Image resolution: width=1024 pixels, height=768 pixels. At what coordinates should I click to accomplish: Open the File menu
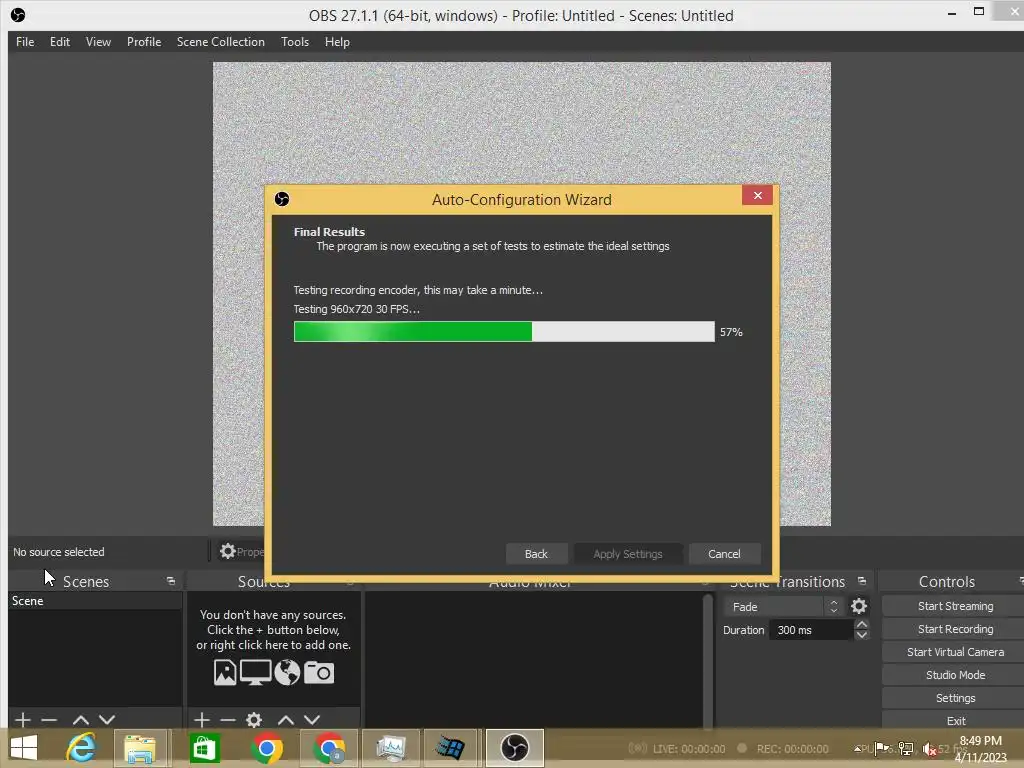(25, 42)
